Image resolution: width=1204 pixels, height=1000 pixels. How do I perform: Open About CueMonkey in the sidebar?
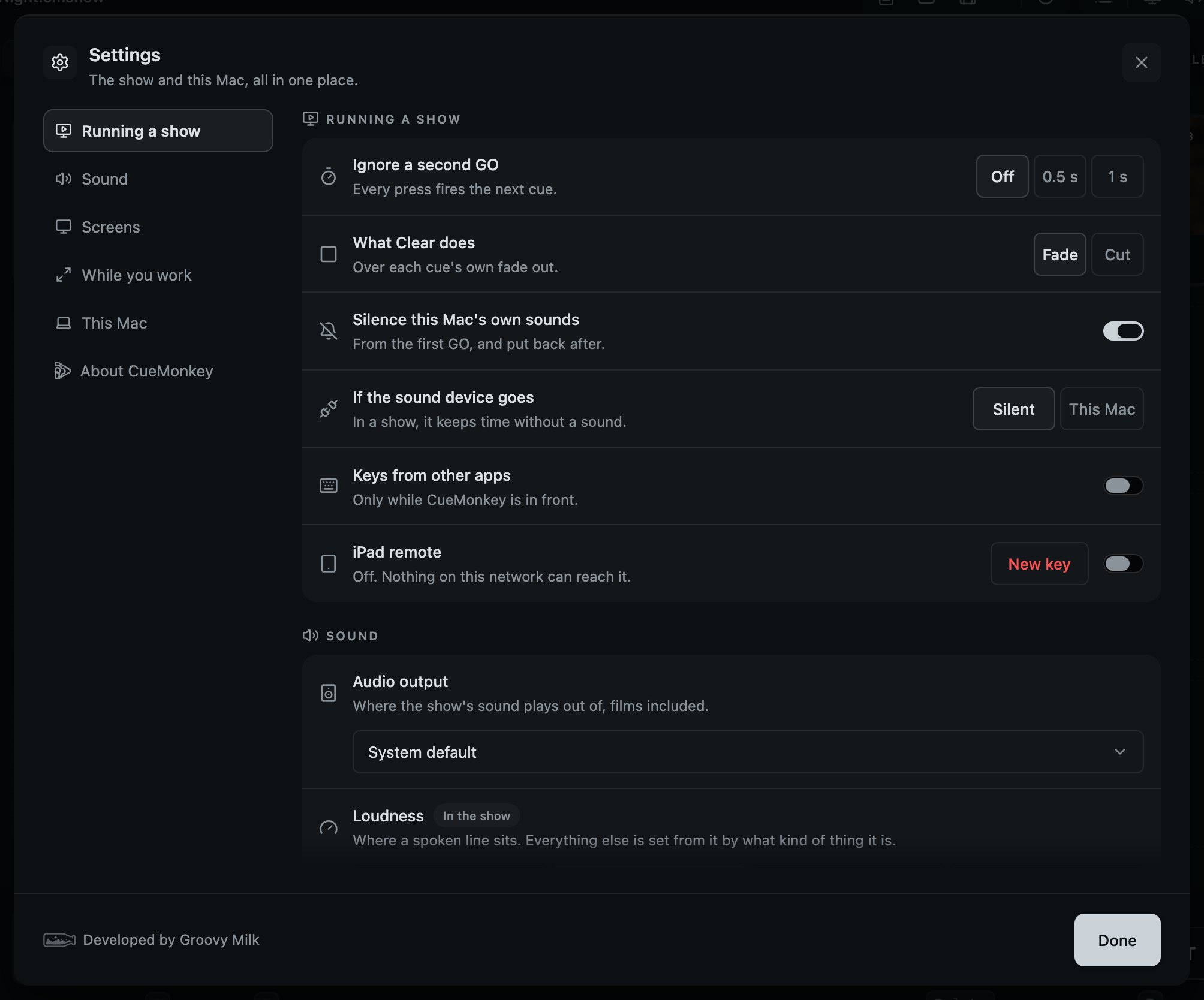point(158,371)
